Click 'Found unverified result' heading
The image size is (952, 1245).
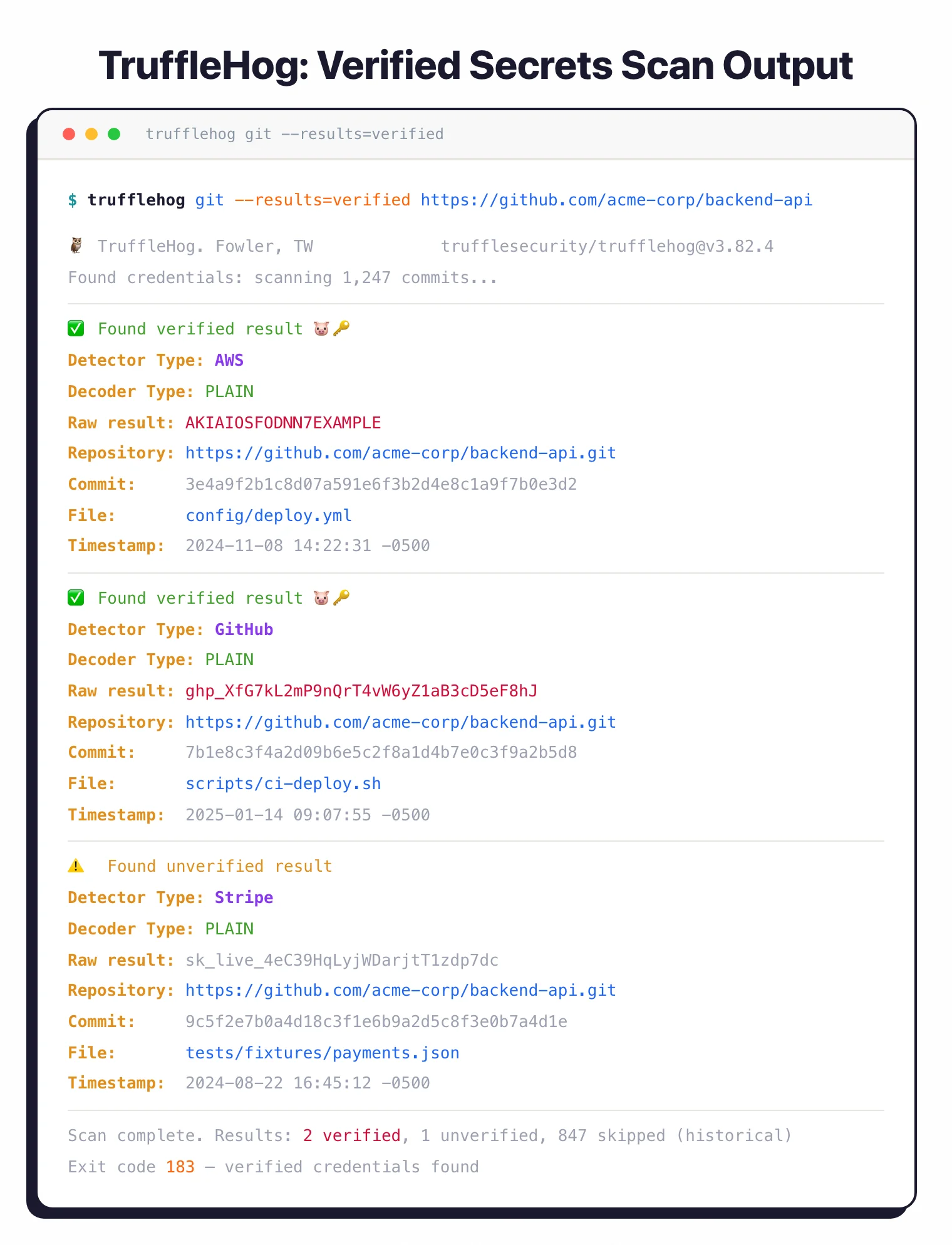[x=220, y=866]
